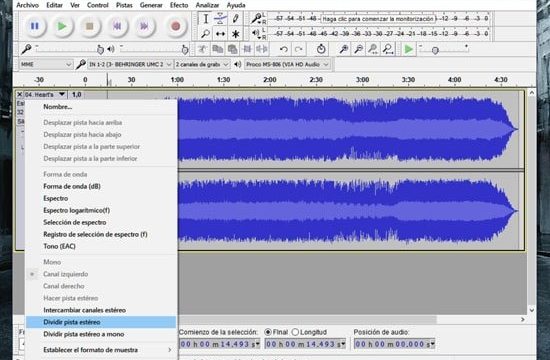Select the Zoom magnifier tool

206,34
